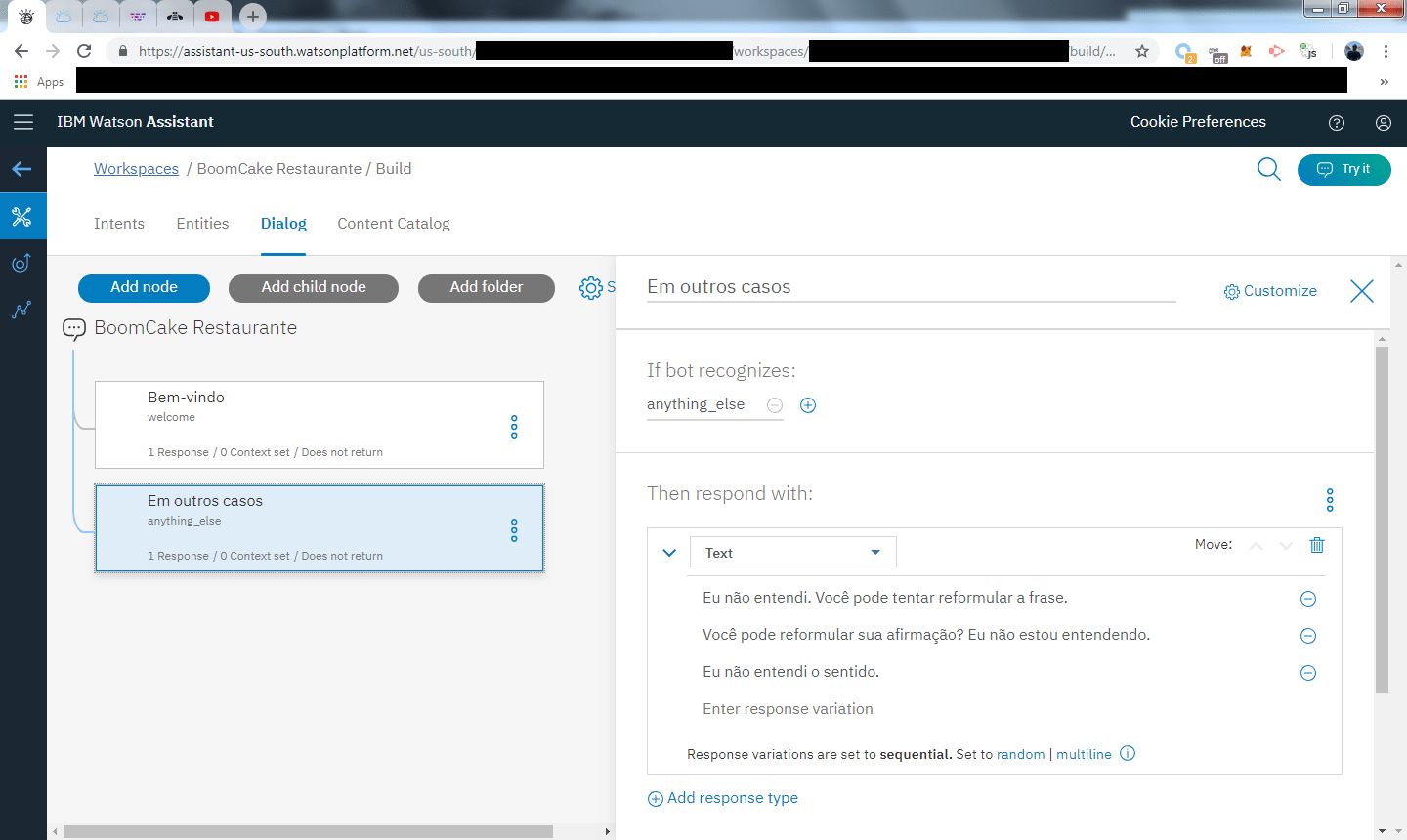Remove 'Você pode reformular sua afirmação' variation
Image resolution: width=1407 pixels, height=840 pixels.
pos(1308,636)
